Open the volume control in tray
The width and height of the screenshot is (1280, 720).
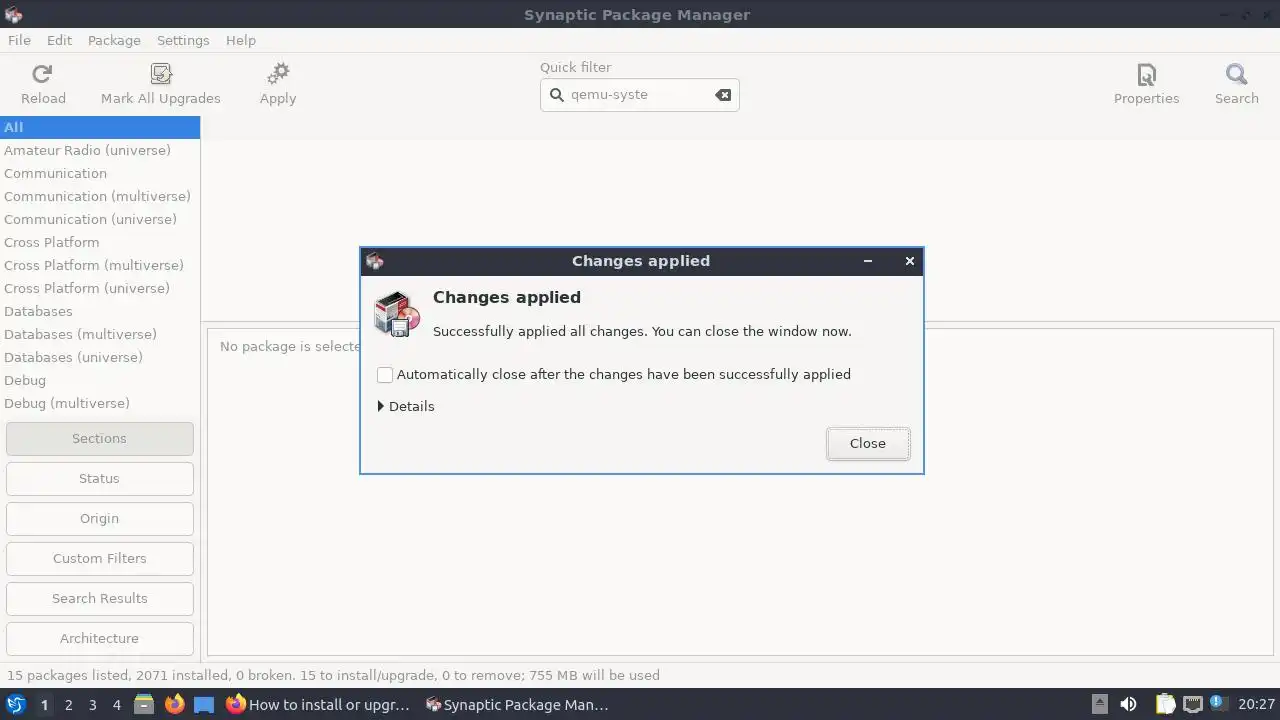(1128, 704)
